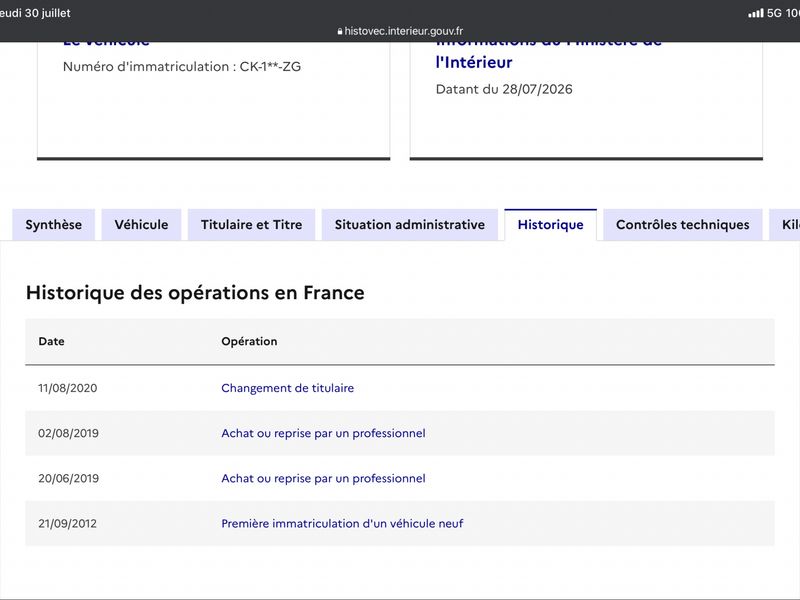Click the Opération column header
800x600 pixels.
pyautogui.click(x=249, y=341)
